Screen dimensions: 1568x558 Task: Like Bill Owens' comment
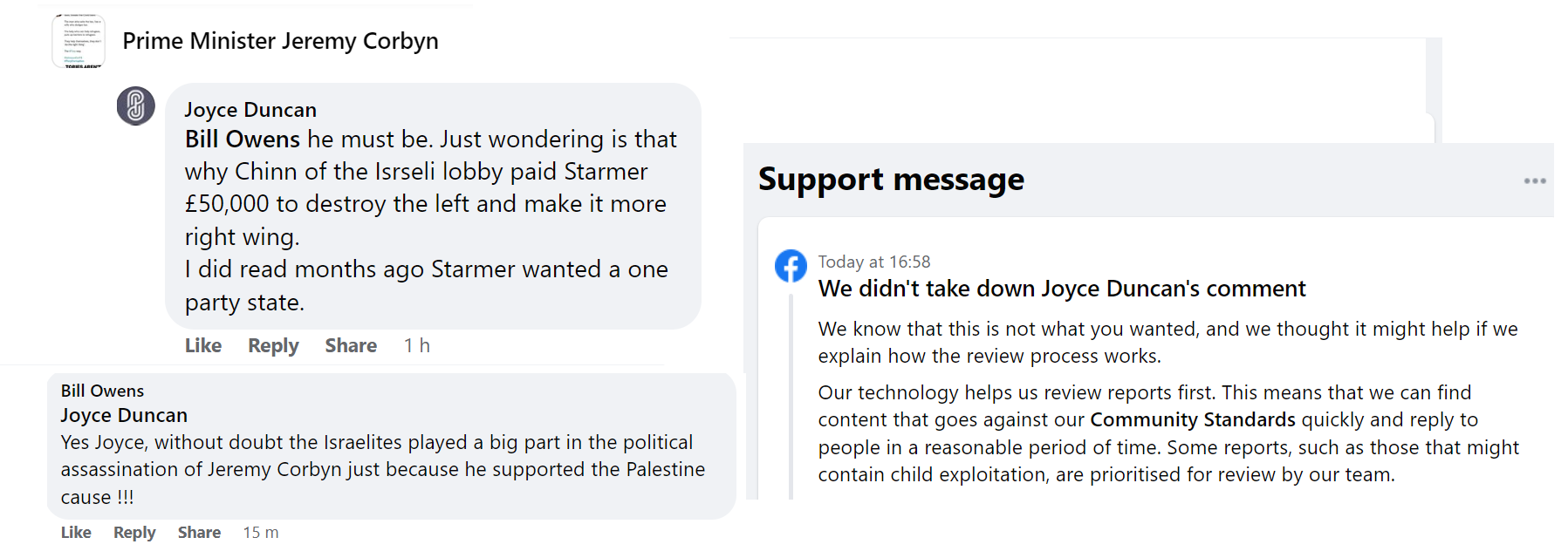click(x=76, y=533)
